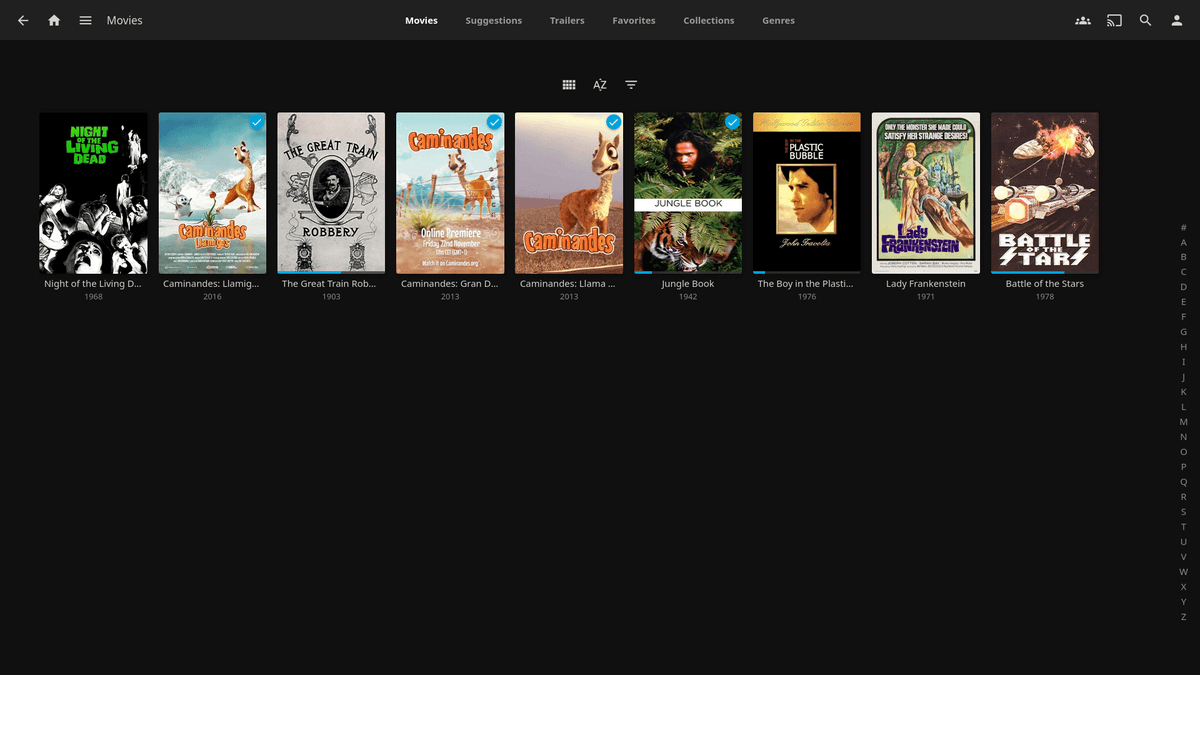Click the 'Caminandes: Gran D...' title link
Image resolution: width=1200 pixels, height=750 pixels.
[x=450, y=284]
